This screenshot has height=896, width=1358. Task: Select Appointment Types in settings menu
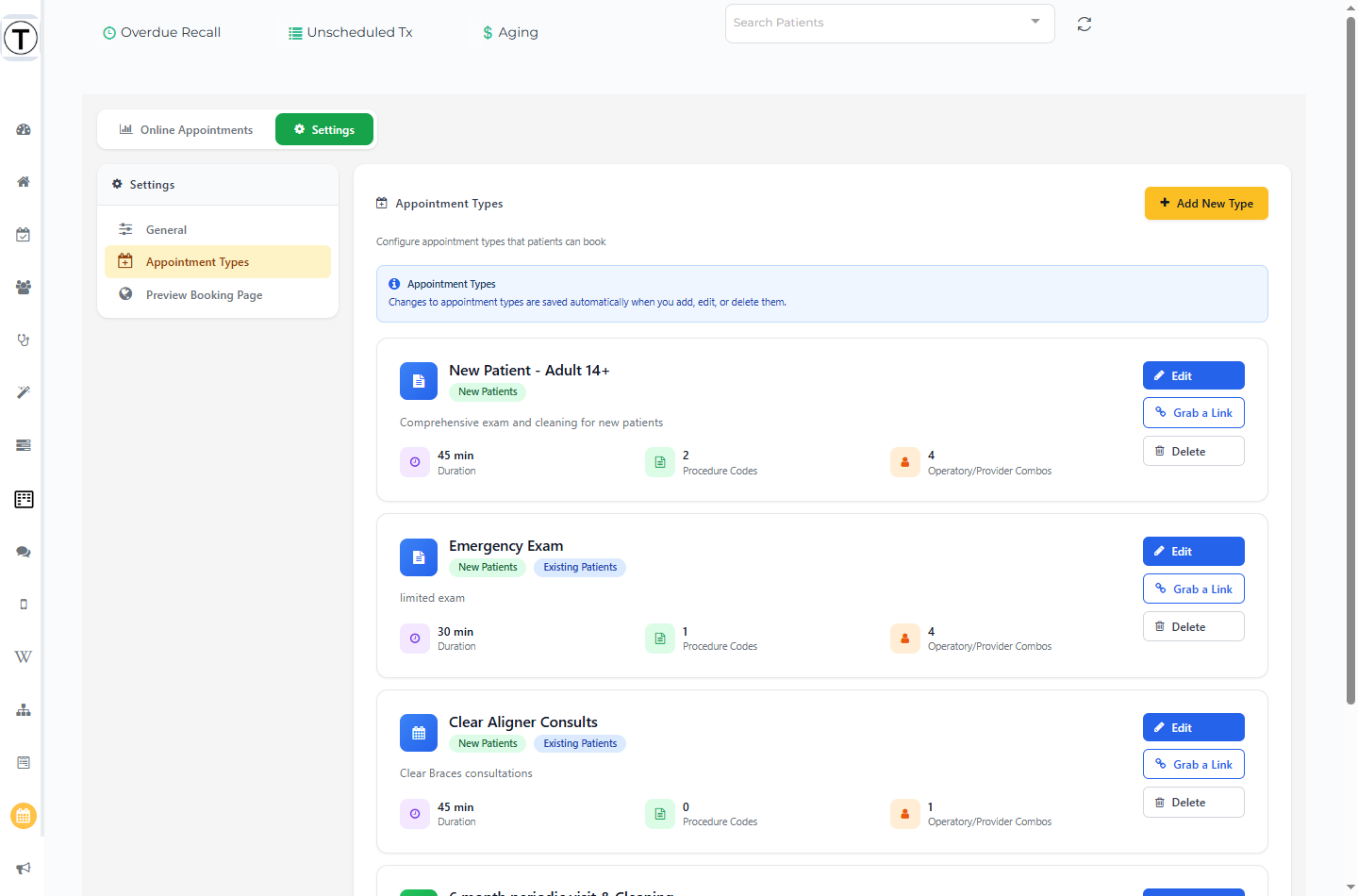[x=218, y=262]
